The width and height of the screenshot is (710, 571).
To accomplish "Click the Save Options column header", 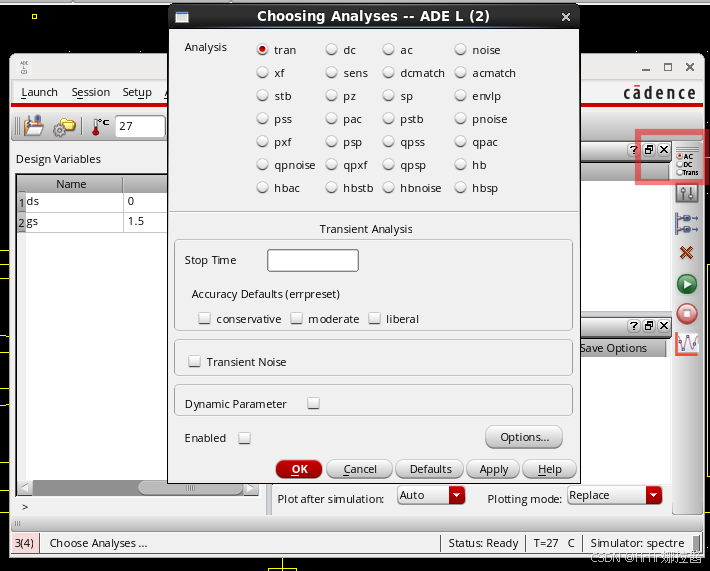I will tap(623, 348).
